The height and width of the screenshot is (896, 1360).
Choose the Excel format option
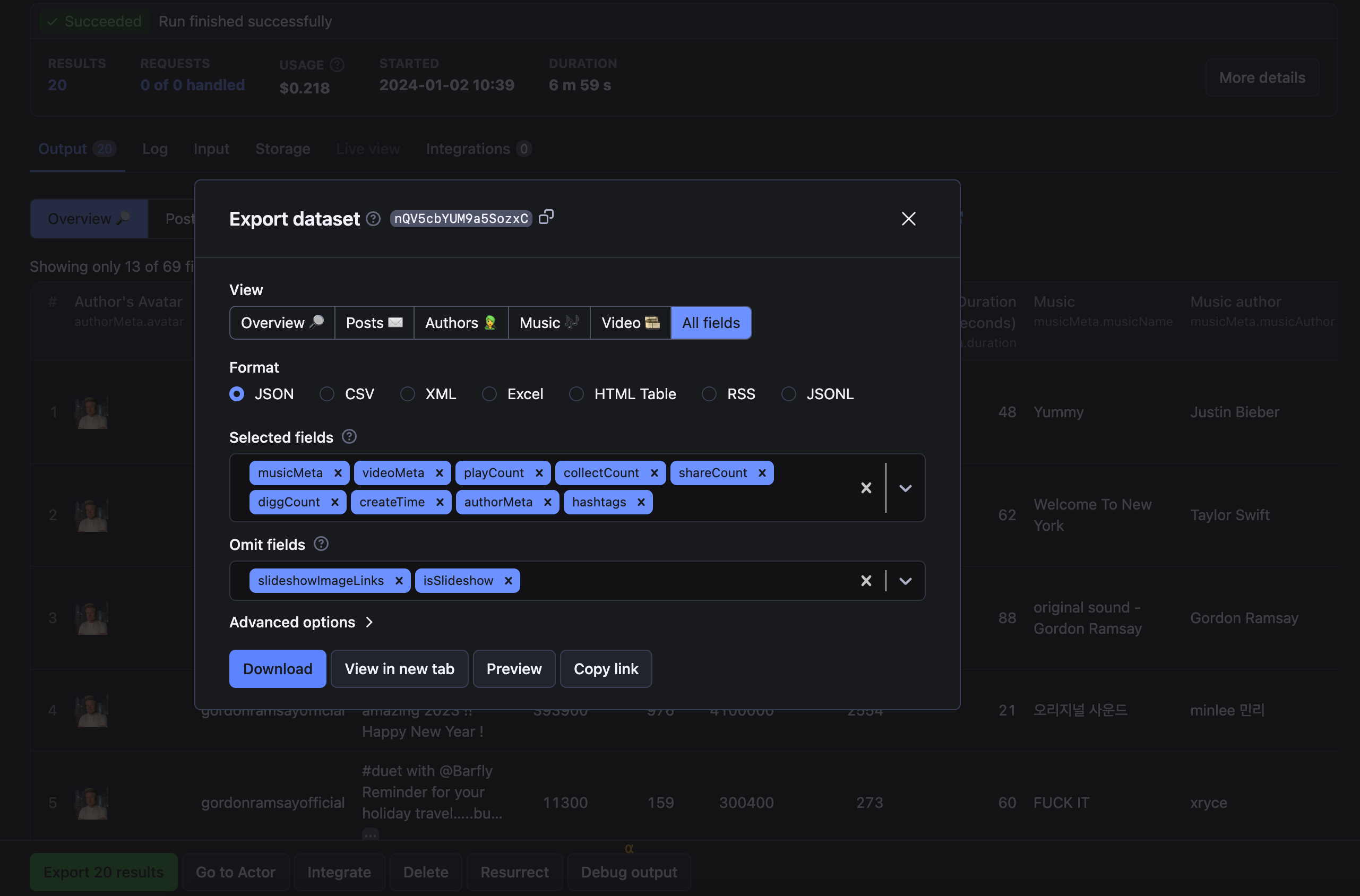click(x=489, y=394)
